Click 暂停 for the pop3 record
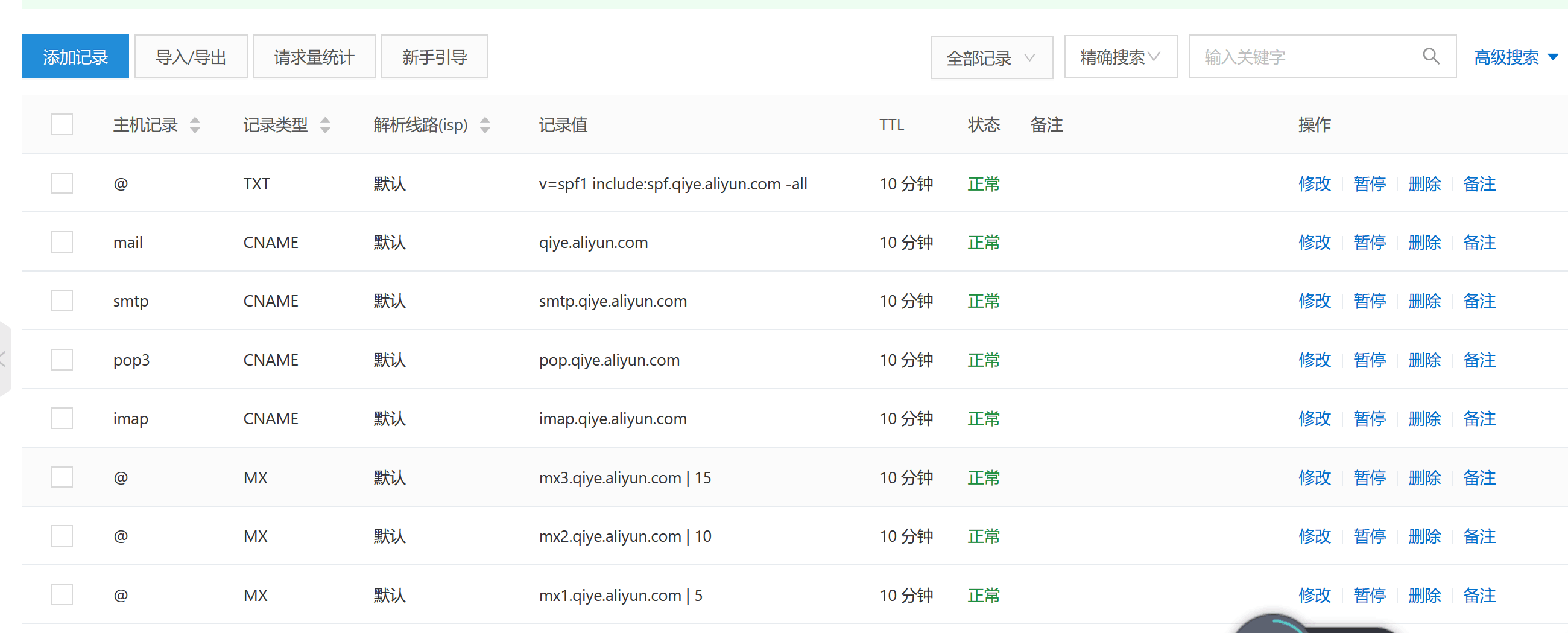The width and height of the screenshot is (1568, 633). pos(1370,360)
